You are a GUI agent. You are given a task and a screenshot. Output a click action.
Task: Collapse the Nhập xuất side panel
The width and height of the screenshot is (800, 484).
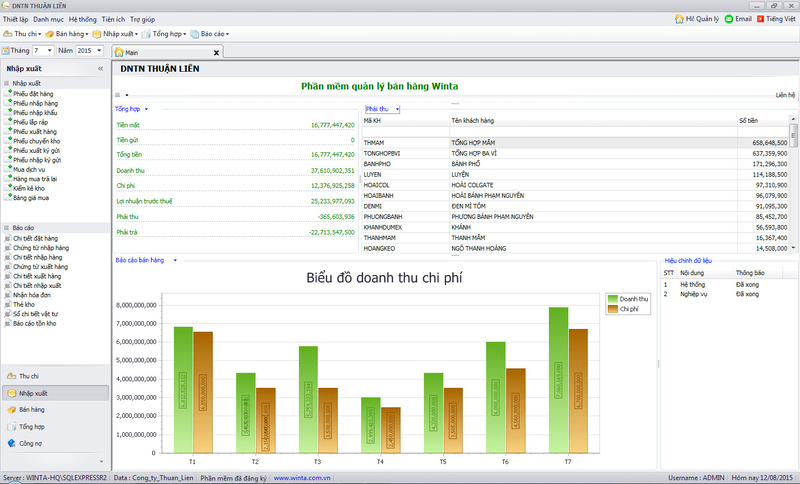click(x=101, y=68)
